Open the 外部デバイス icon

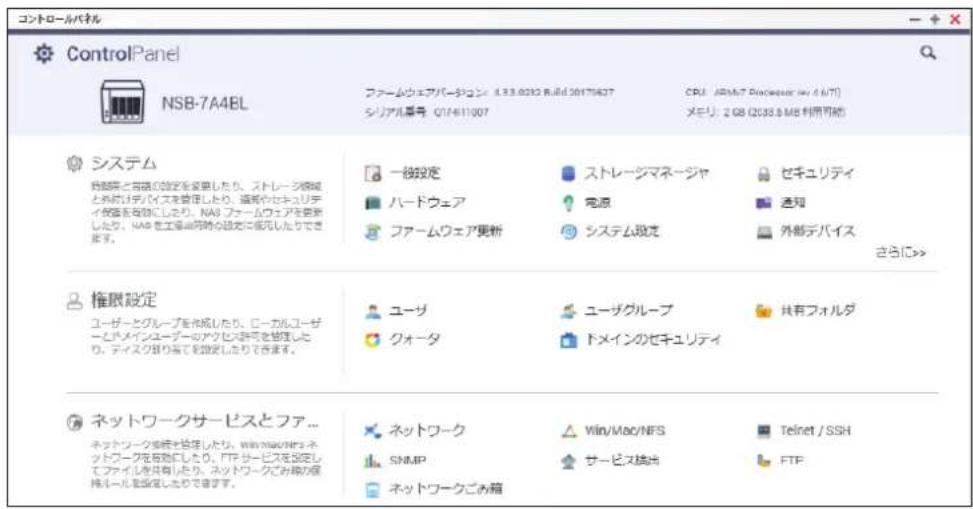[x=764, y=233]
